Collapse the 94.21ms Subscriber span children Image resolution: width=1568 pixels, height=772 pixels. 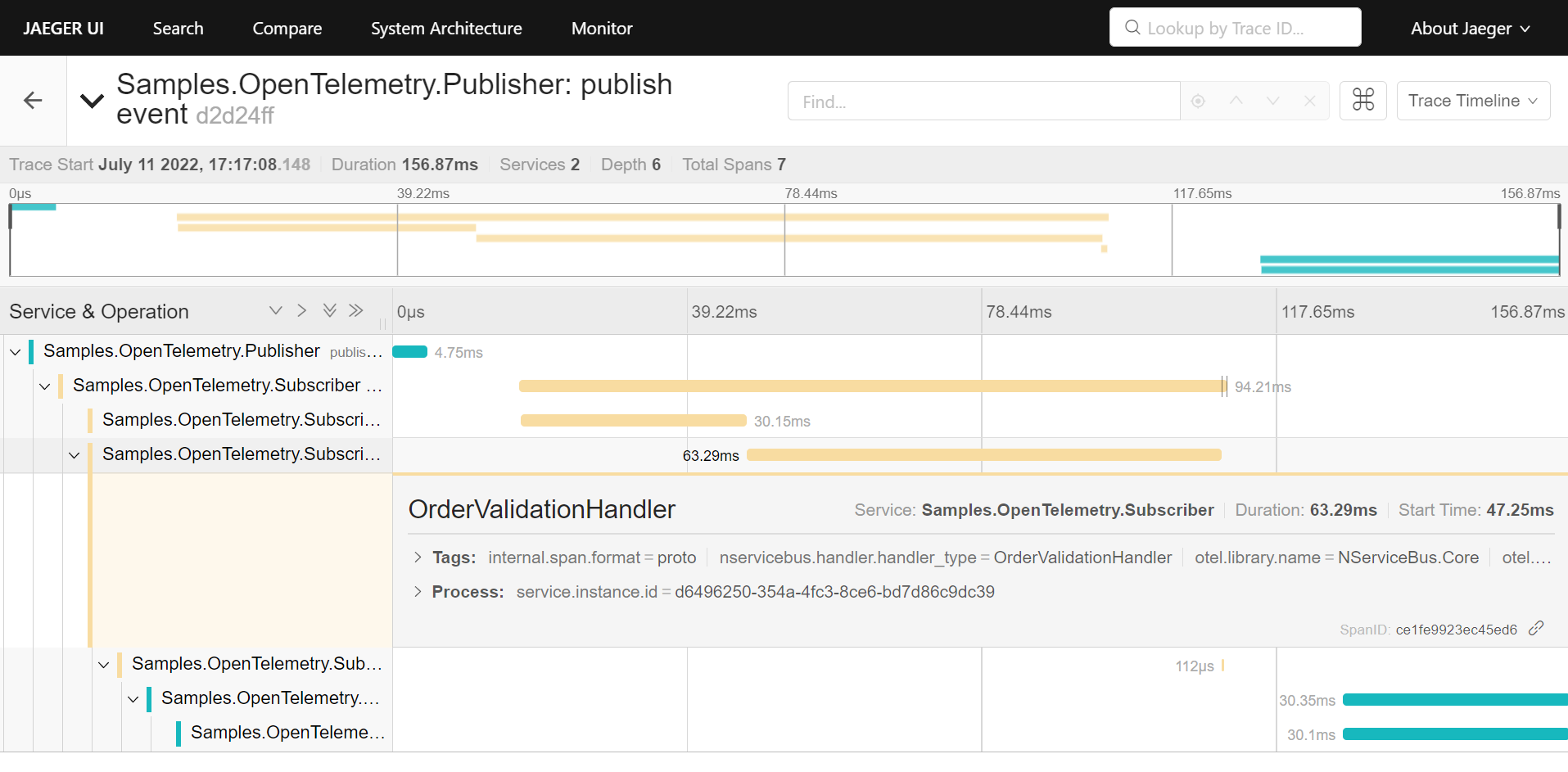point(45,386)
